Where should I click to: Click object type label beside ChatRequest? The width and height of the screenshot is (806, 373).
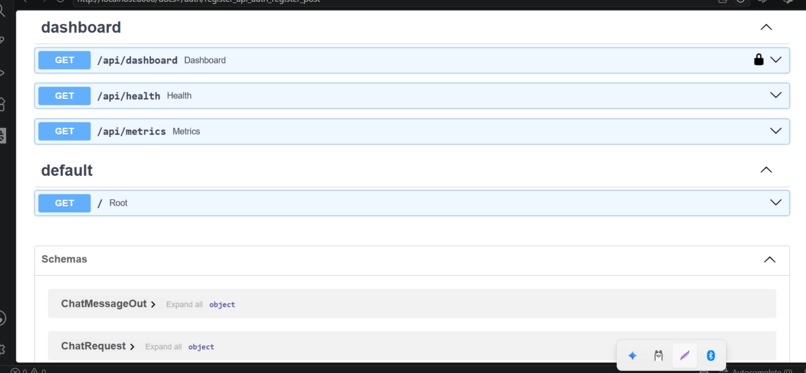coord(201,347)
